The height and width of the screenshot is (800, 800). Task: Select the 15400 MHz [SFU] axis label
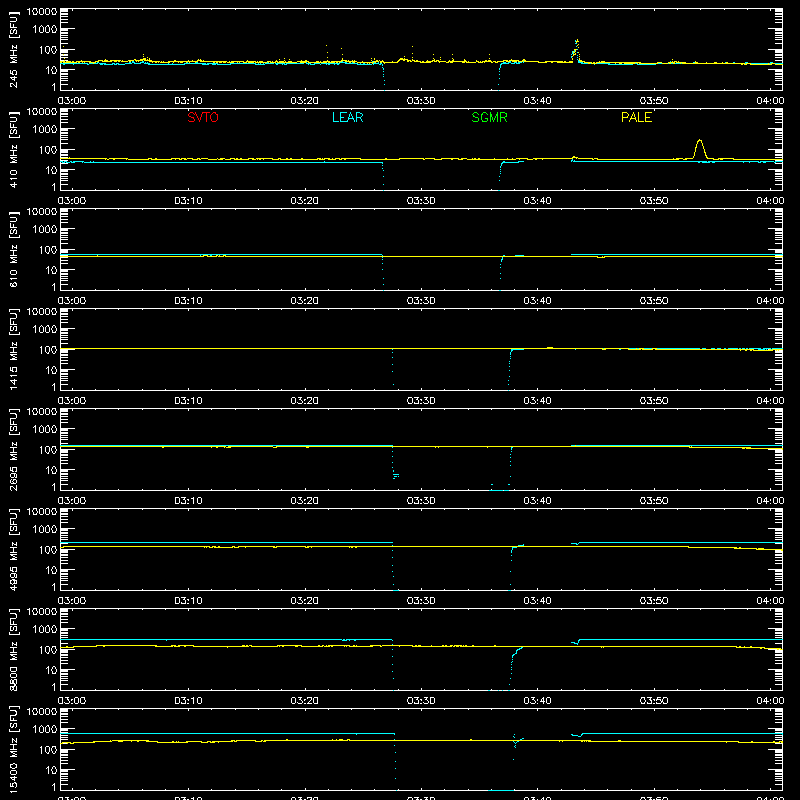[14, 749]
